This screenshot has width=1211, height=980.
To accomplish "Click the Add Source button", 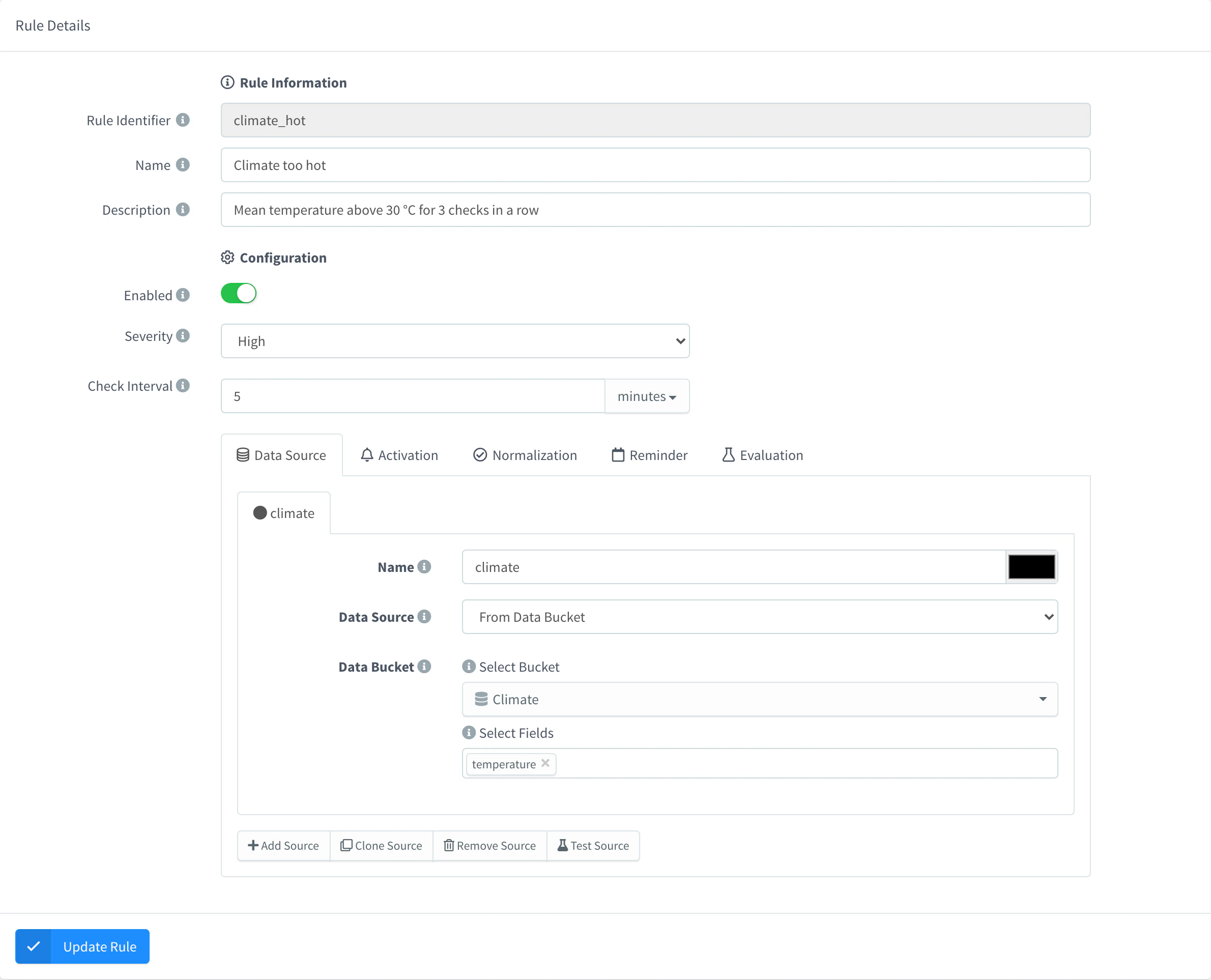I will tap(283, 845).
